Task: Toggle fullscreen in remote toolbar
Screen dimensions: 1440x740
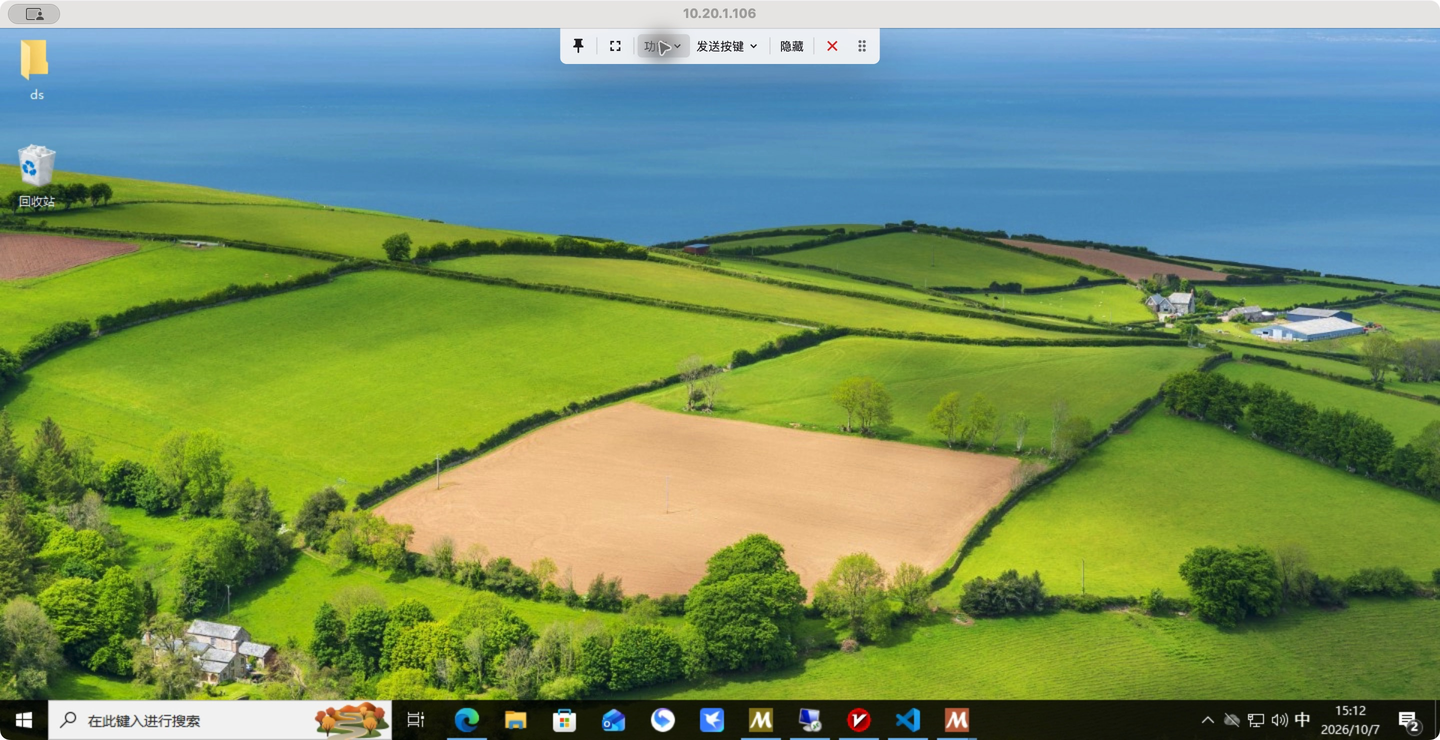Action: click(x=615, y=46)
